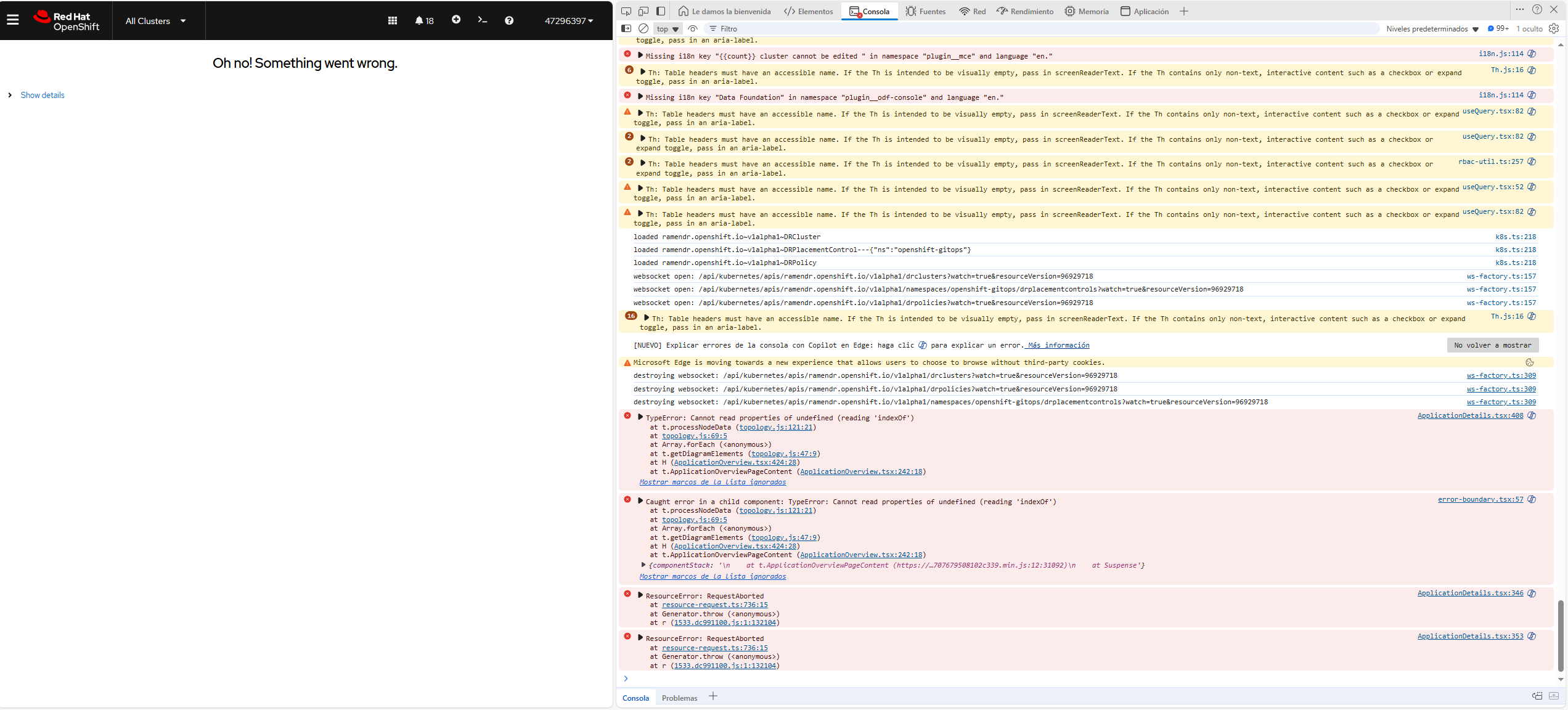1568x710 pixels.
Task: Toggle the console sidebar panel
Action: tap(626, 28)
